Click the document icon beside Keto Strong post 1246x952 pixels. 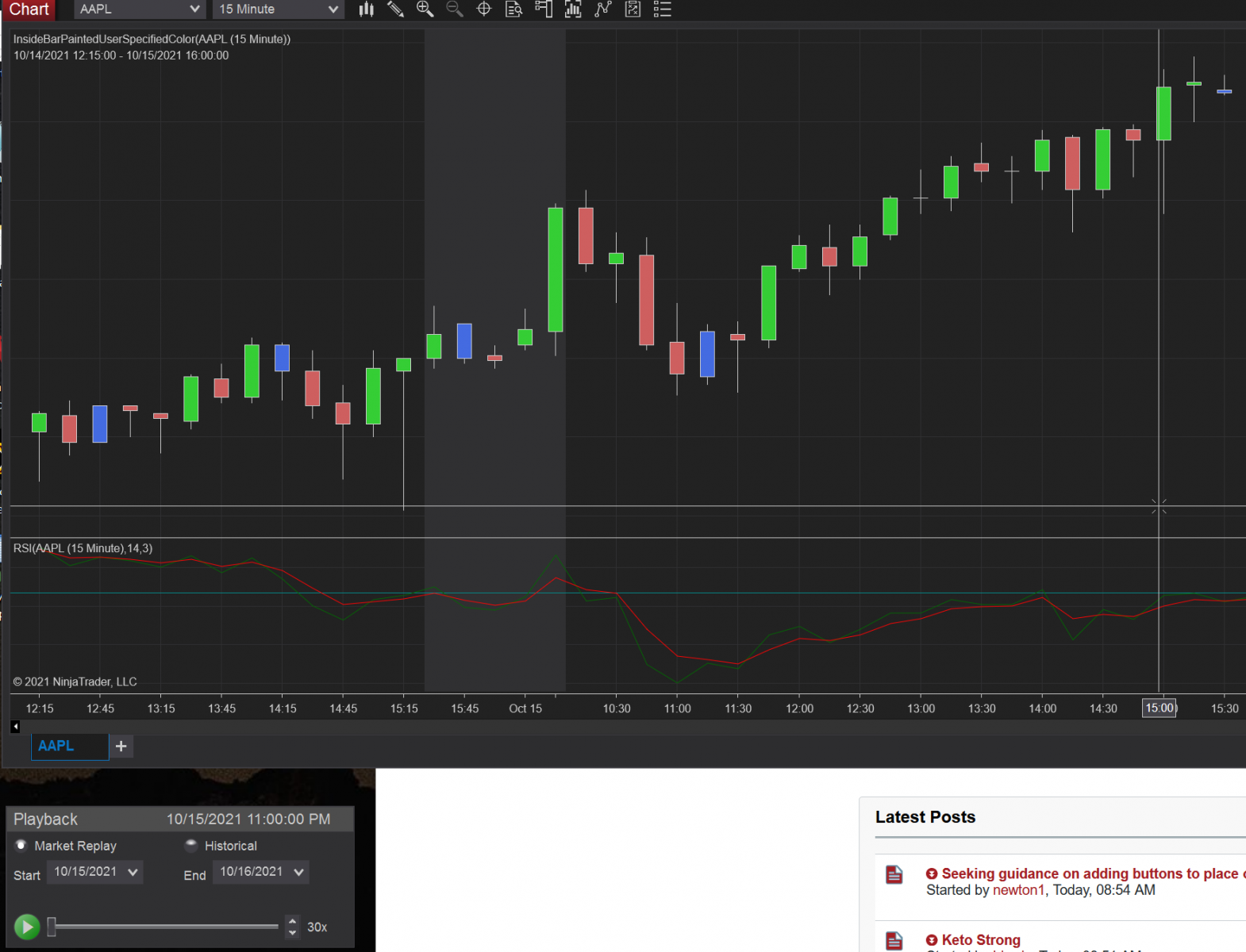tap(894, 942)
